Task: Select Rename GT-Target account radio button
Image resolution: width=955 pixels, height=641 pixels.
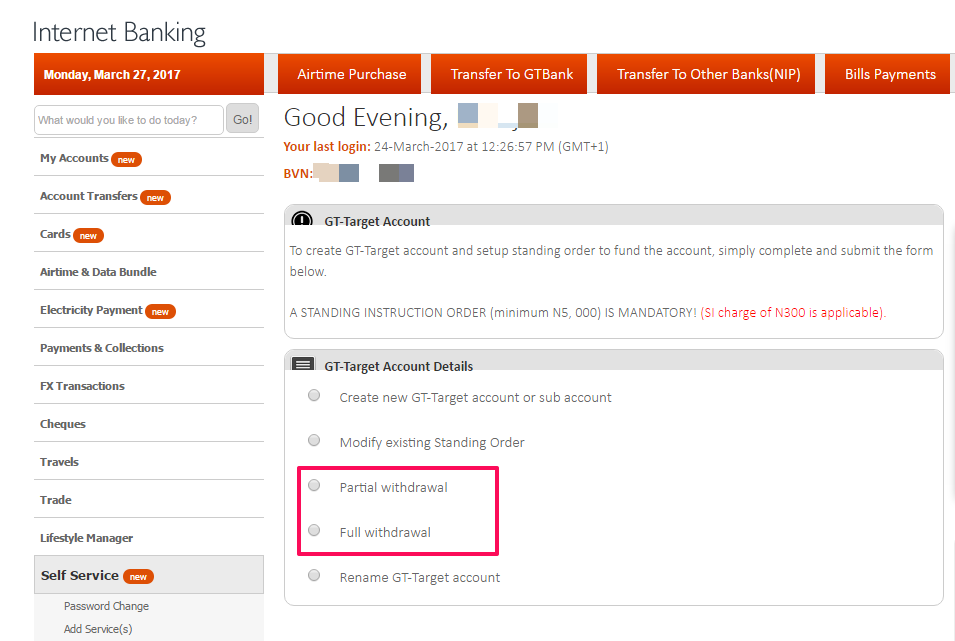Action: [314, 575]
